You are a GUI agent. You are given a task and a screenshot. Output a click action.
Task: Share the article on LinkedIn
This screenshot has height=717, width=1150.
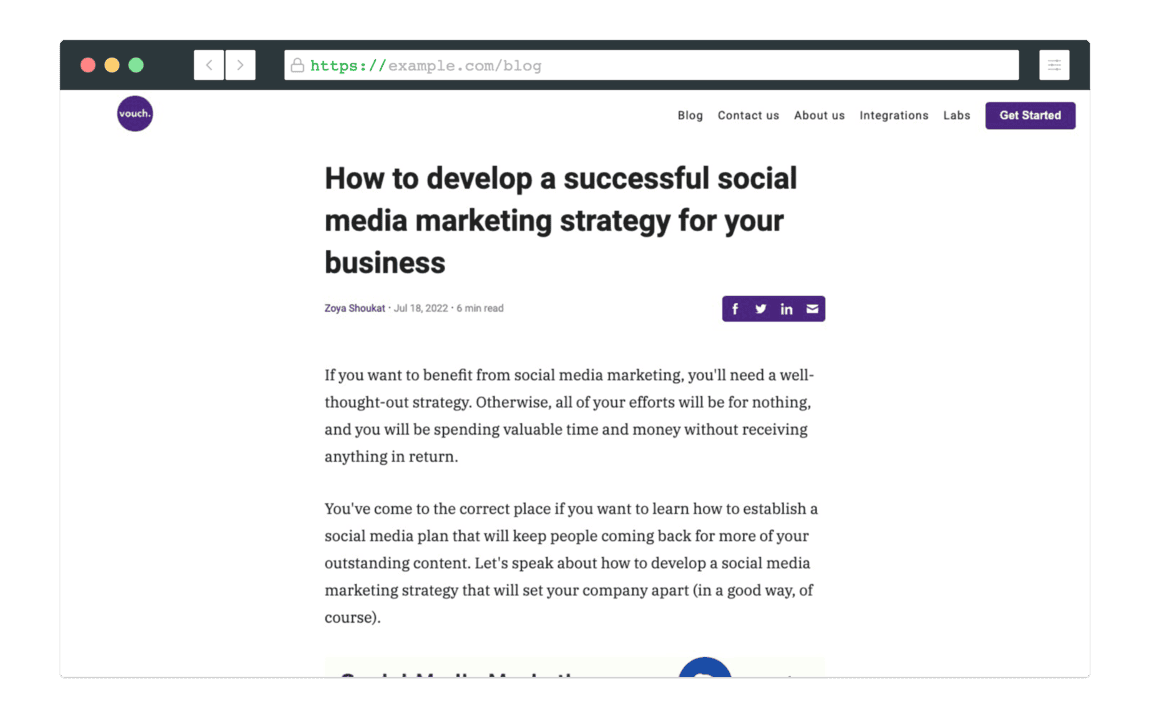point(787,309)
